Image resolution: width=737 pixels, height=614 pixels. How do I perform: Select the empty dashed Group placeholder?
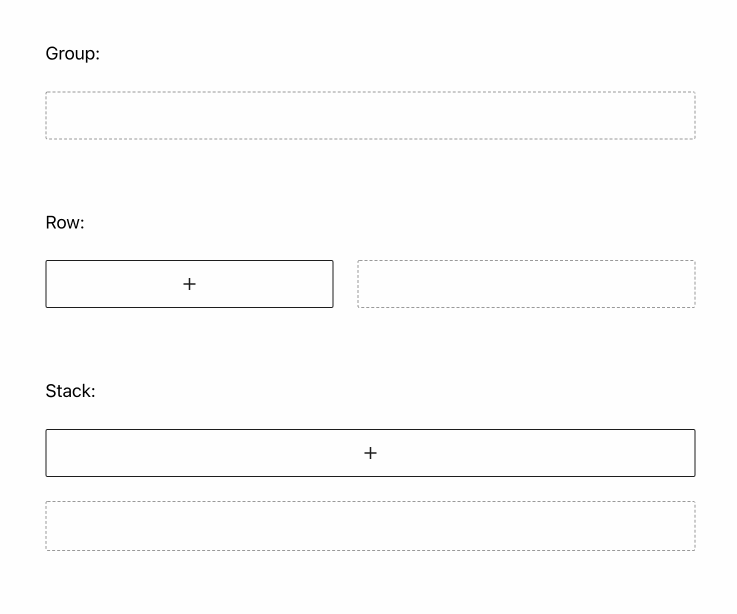370,116
